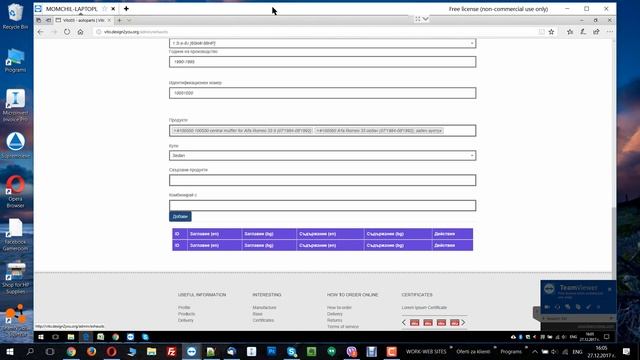Open a new tab in the remote browser

119,20
